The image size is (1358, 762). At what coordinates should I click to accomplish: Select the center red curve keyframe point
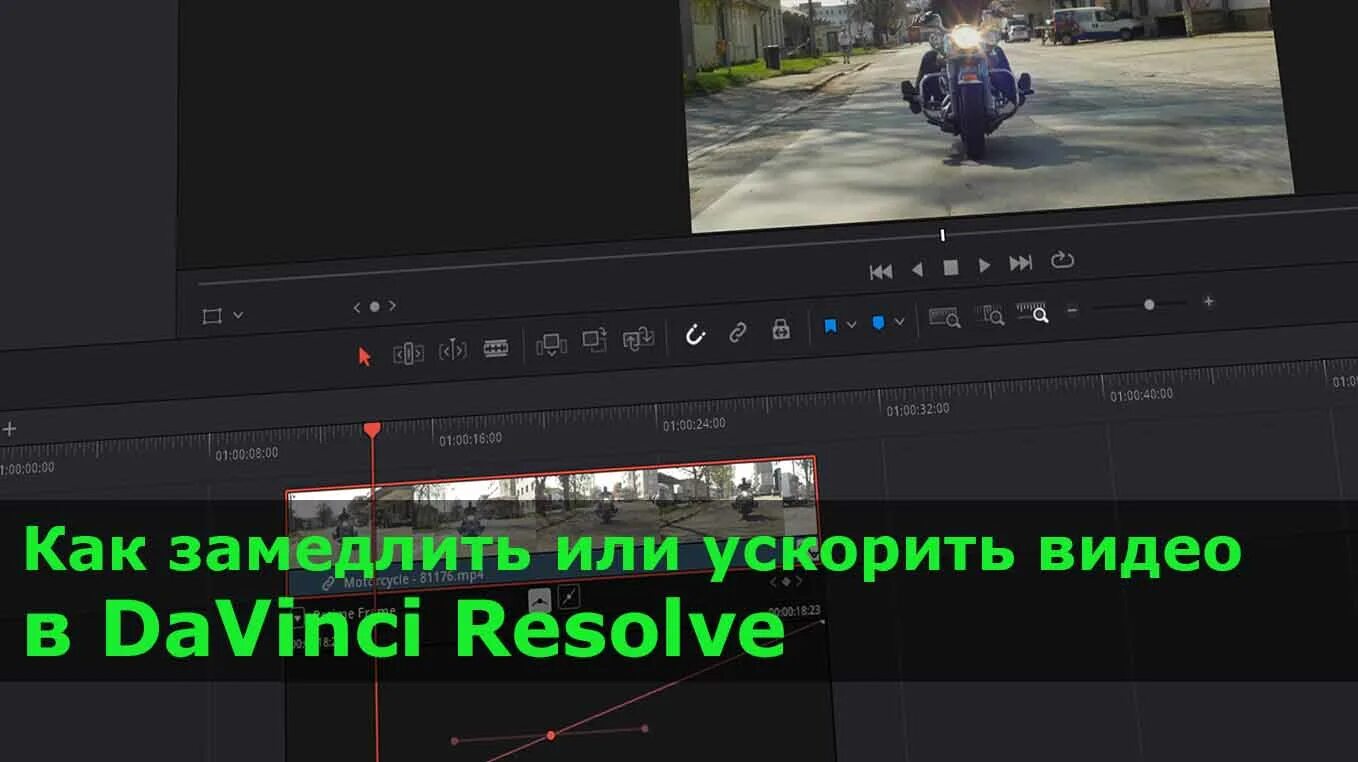point(550,735)
